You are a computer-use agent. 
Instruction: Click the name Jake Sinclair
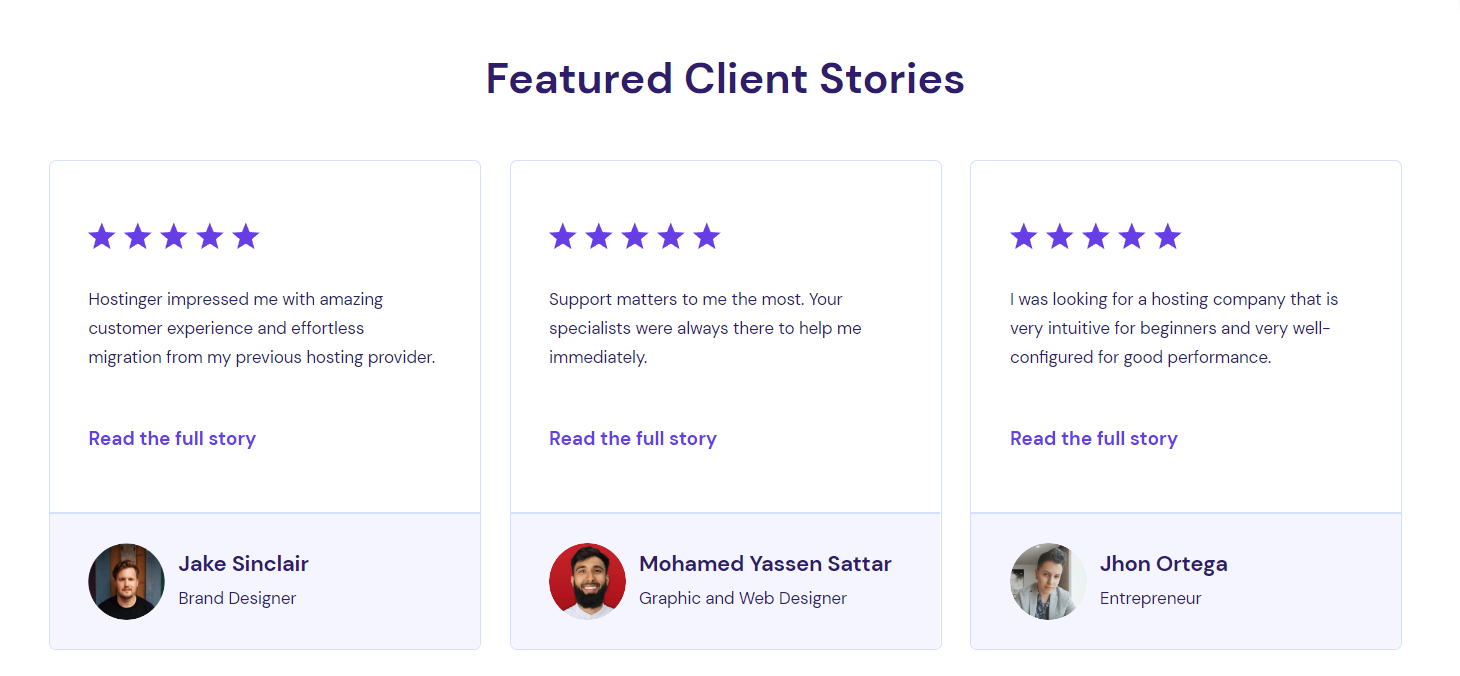243,563
